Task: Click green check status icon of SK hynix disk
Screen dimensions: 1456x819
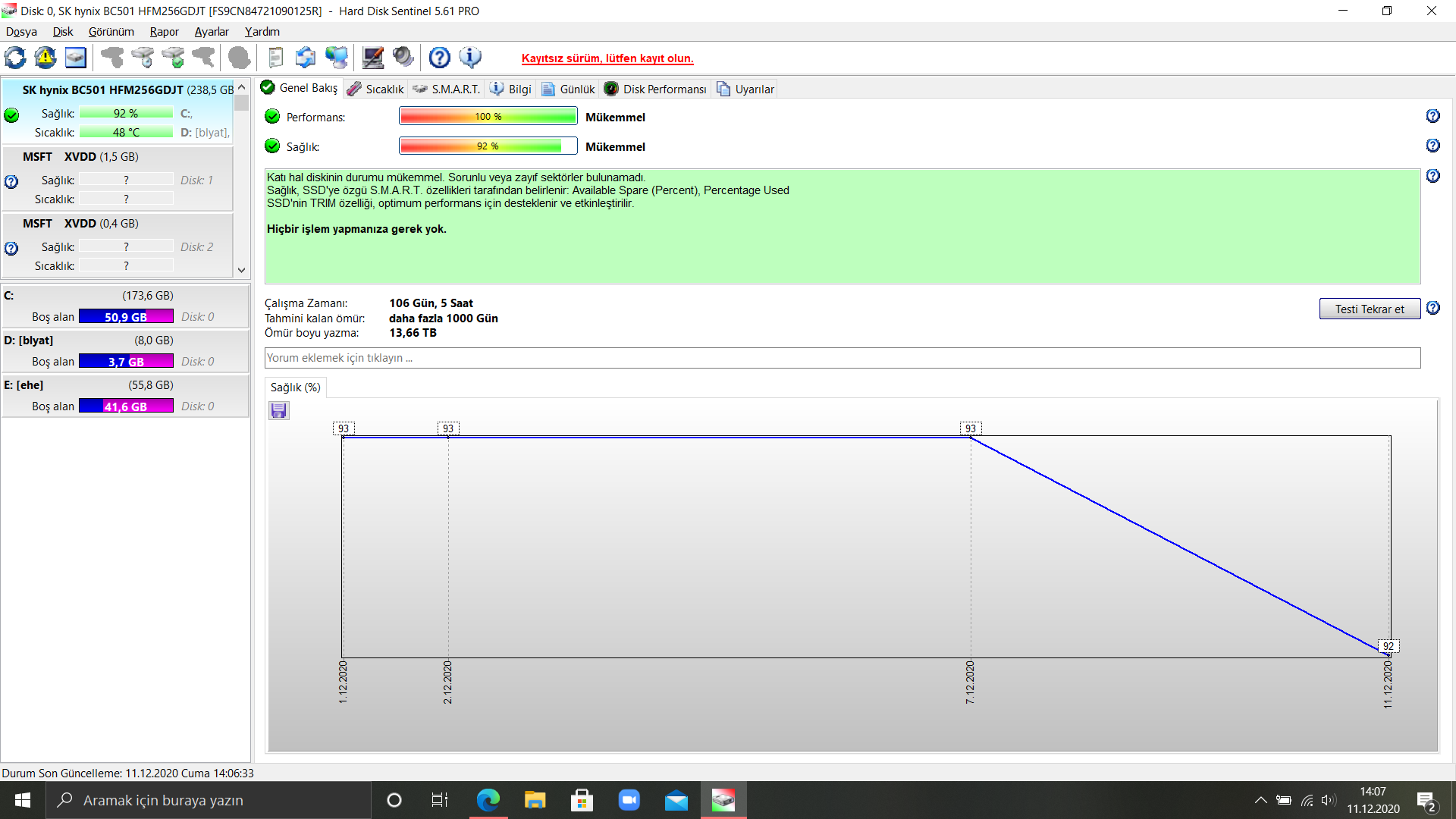Action: click(x=11, y=115)
